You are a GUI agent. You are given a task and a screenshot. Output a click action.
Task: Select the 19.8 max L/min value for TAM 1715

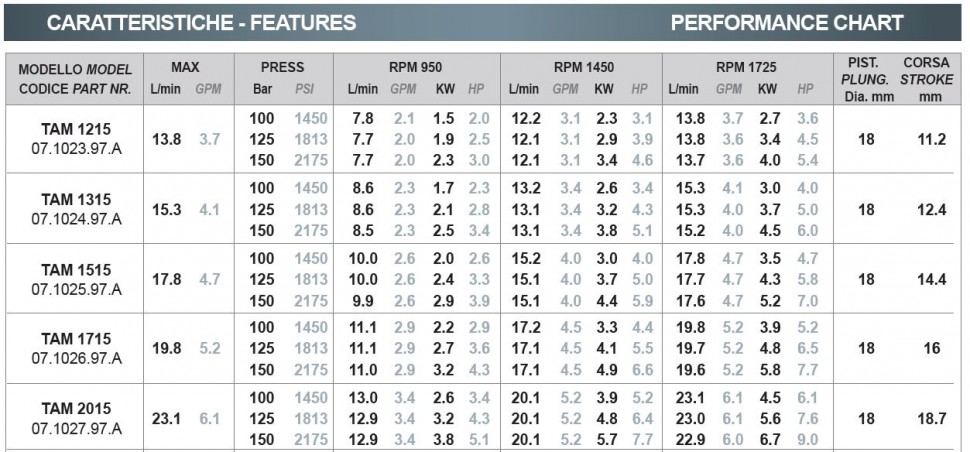point(166,349)
